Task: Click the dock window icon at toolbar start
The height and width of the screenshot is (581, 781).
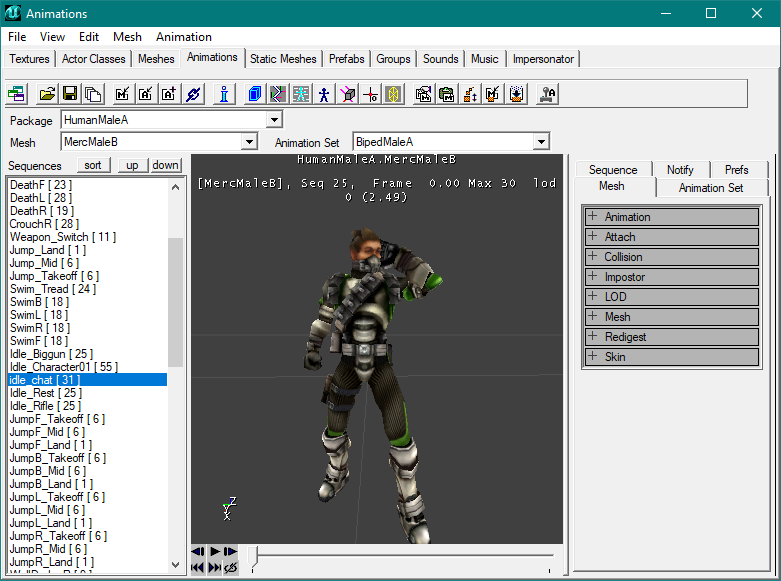Action: [x=16, y=94]
